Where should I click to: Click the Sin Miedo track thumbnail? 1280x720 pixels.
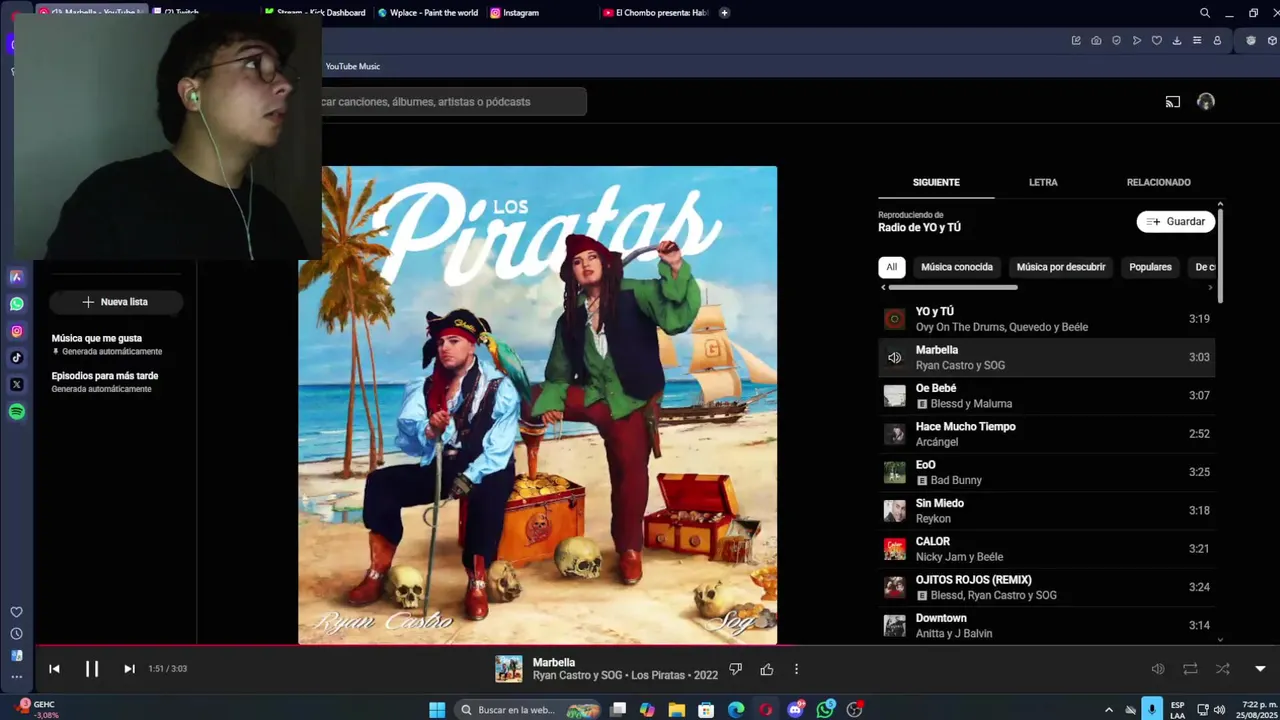(894, 510)
